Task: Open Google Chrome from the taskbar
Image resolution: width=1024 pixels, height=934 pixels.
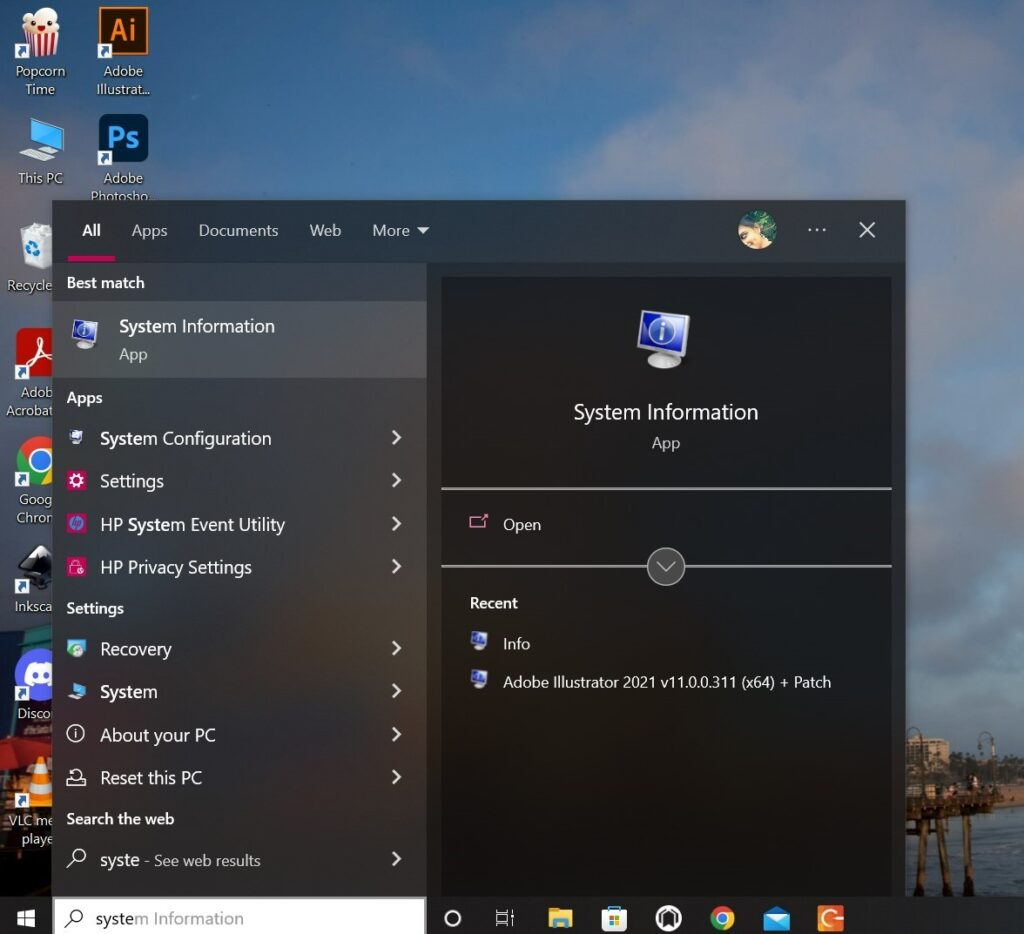Action: (x=722, y=917)
